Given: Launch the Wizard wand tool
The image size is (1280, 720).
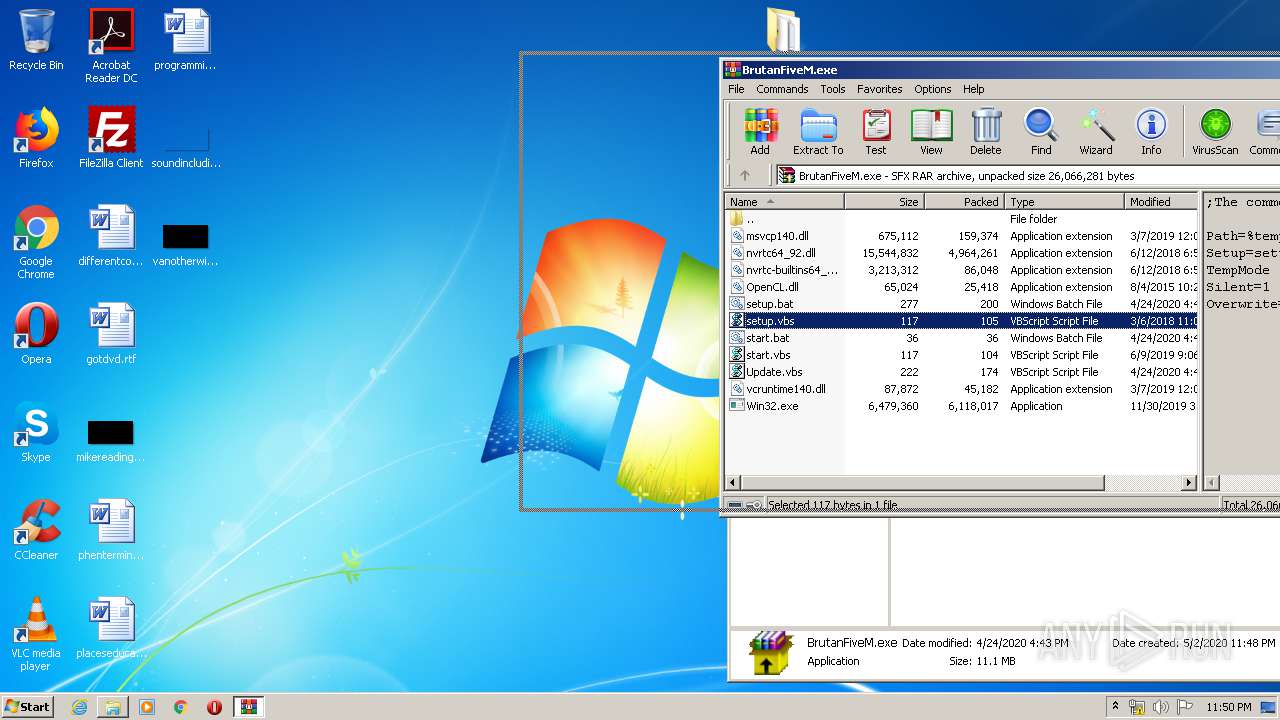Looking at the screenshot, I should (1096, 132).
